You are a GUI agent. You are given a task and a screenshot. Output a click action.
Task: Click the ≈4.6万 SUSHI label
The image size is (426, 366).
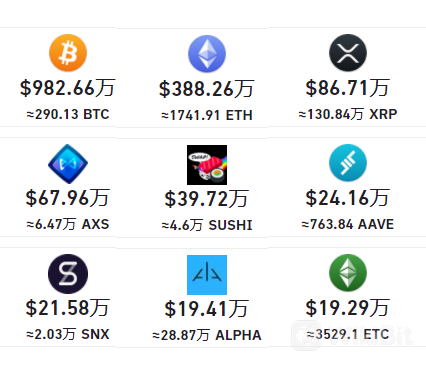tap(207, 225)
